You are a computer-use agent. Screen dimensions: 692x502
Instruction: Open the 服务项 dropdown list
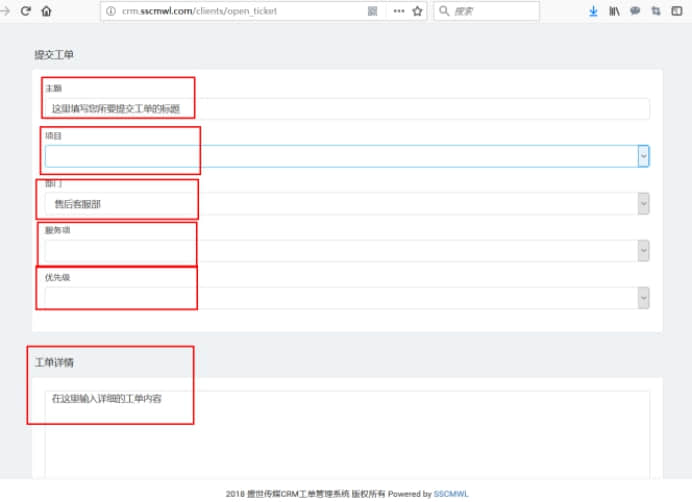[x=643, y=251]
